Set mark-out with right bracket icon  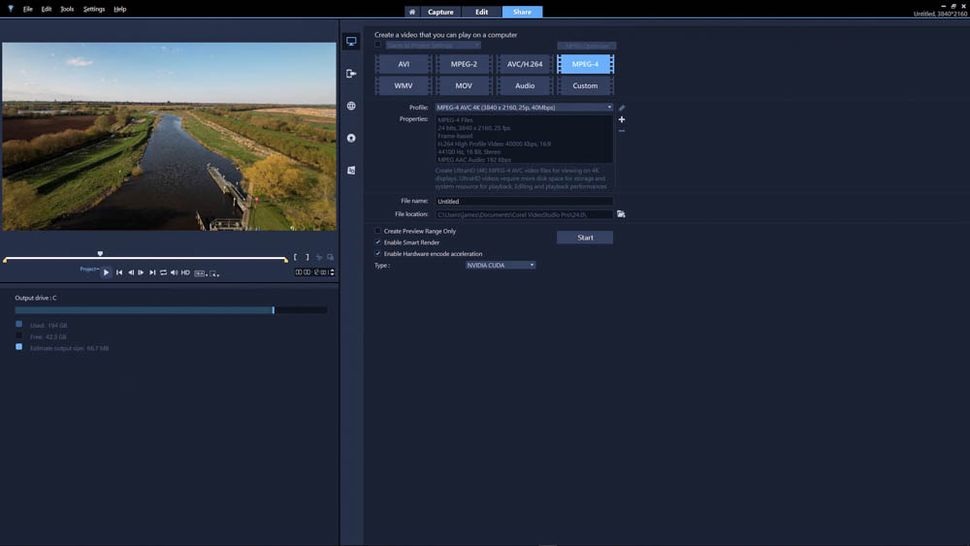point(307,257)
